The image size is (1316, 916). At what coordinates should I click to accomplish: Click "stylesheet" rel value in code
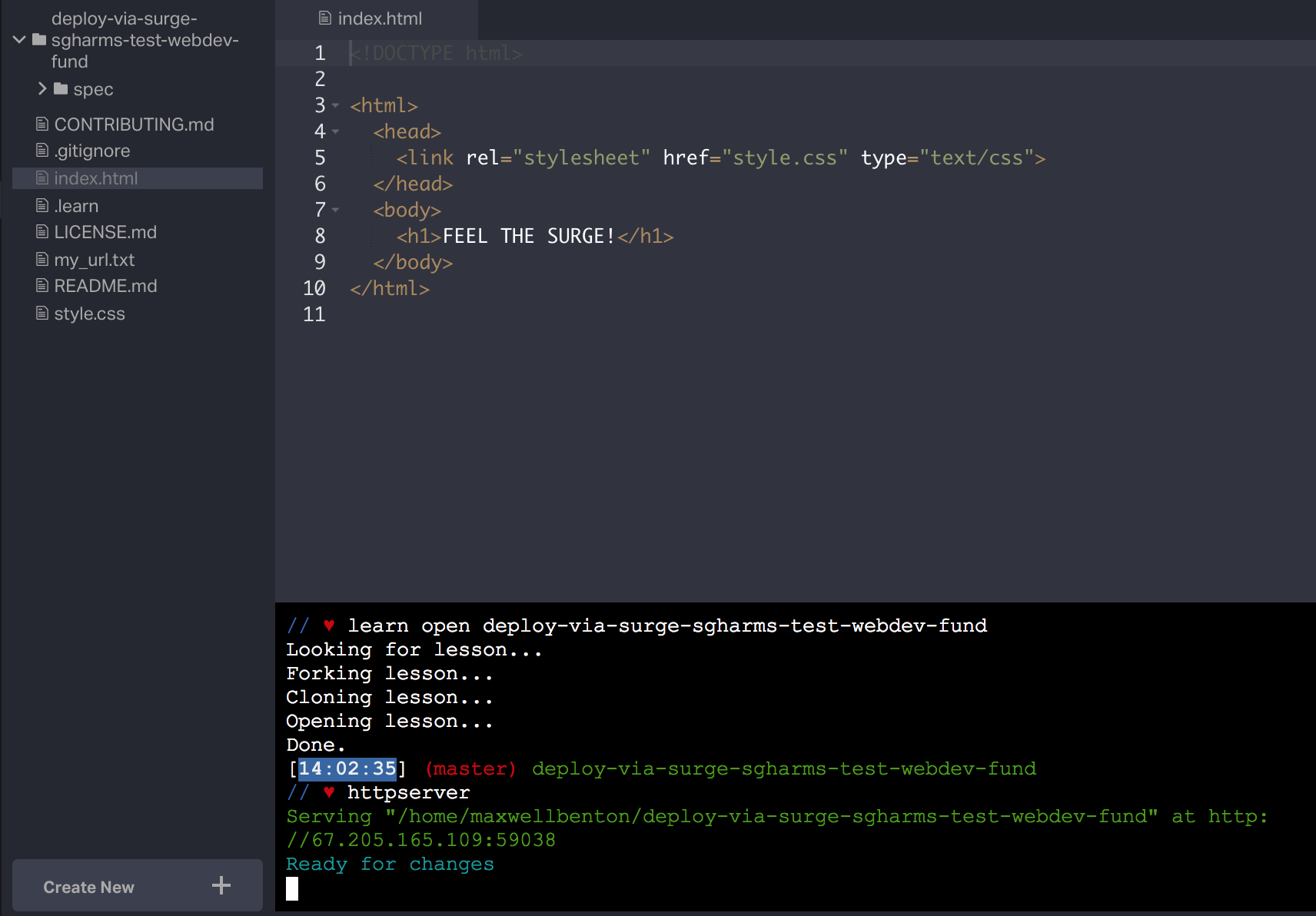tap(581, 158)
